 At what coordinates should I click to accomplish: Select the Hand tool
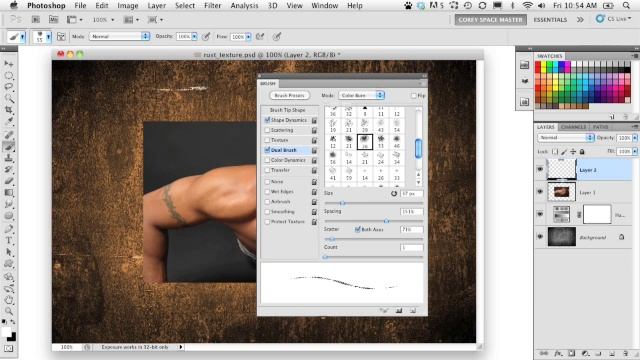coord(9,300)
